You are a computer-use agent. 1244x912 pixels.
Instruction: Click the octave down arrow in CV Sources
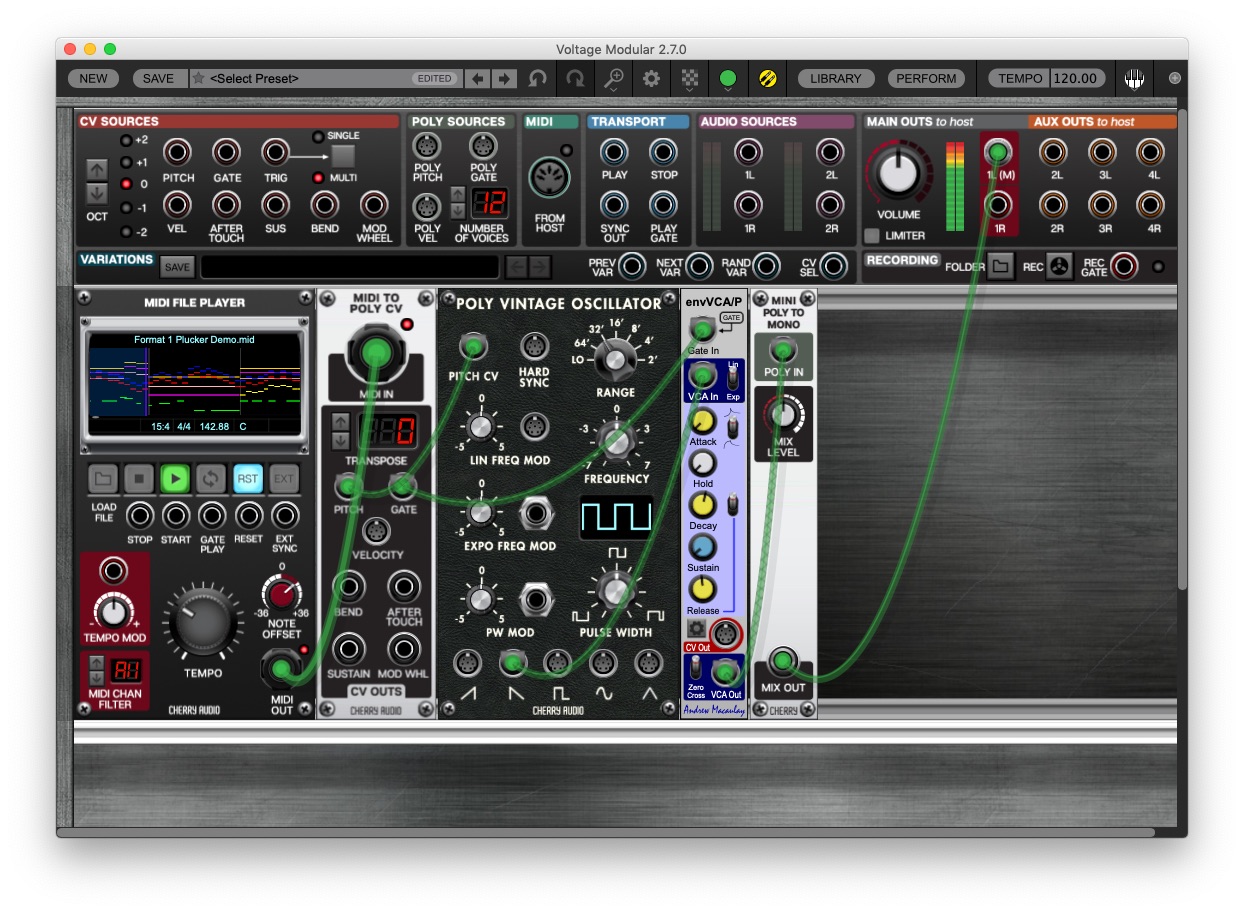click(97, 192)
